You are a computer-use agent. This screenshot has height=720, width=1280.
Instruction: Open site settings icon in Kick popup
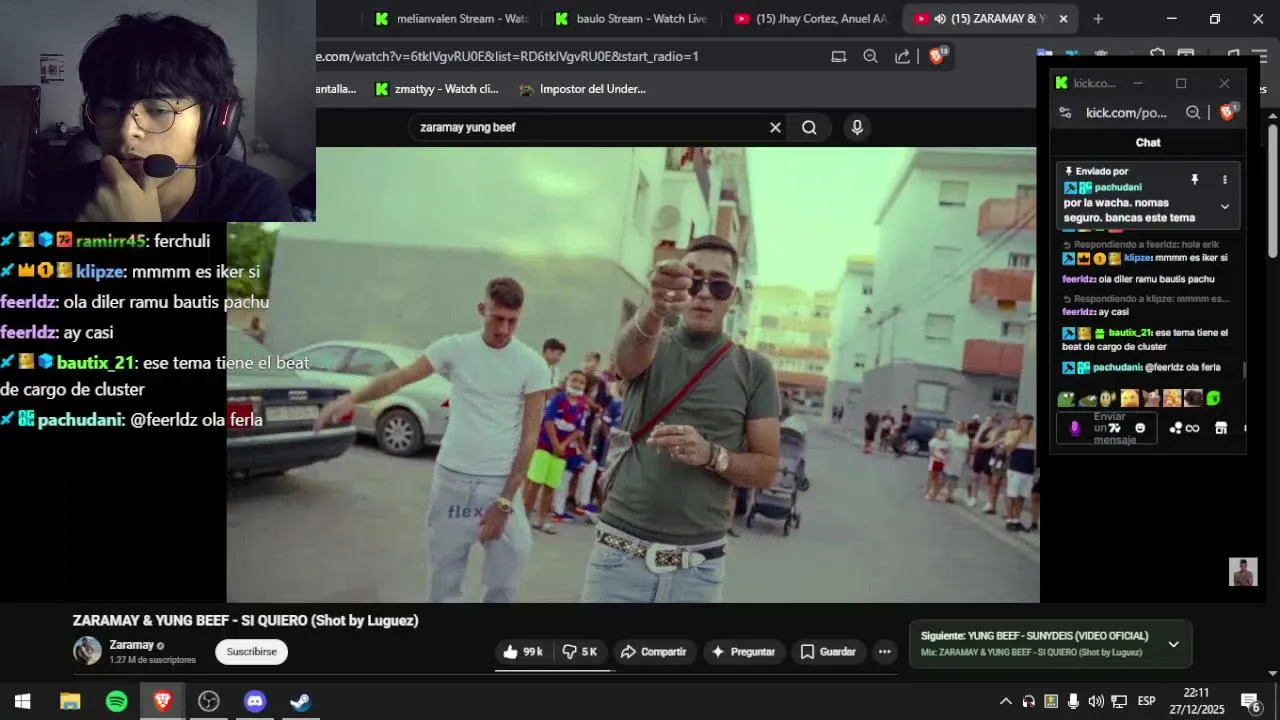pos(1066,113)
